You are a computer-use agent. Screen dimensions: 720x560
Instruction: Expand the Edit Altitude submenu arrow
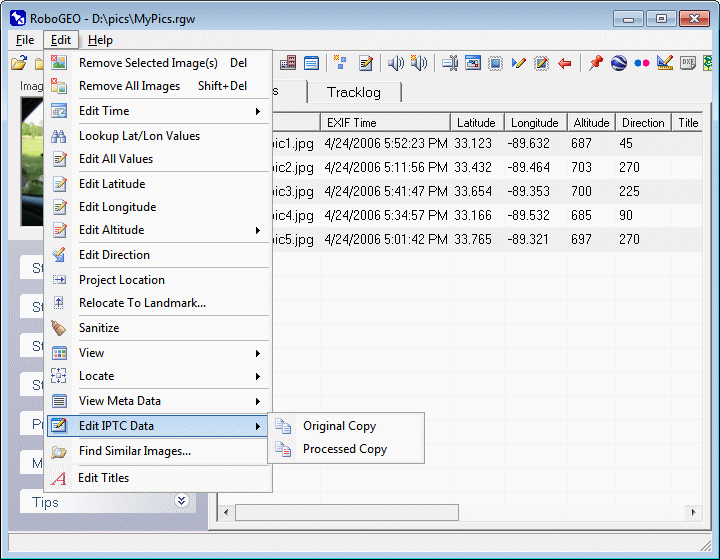point(258,230)
